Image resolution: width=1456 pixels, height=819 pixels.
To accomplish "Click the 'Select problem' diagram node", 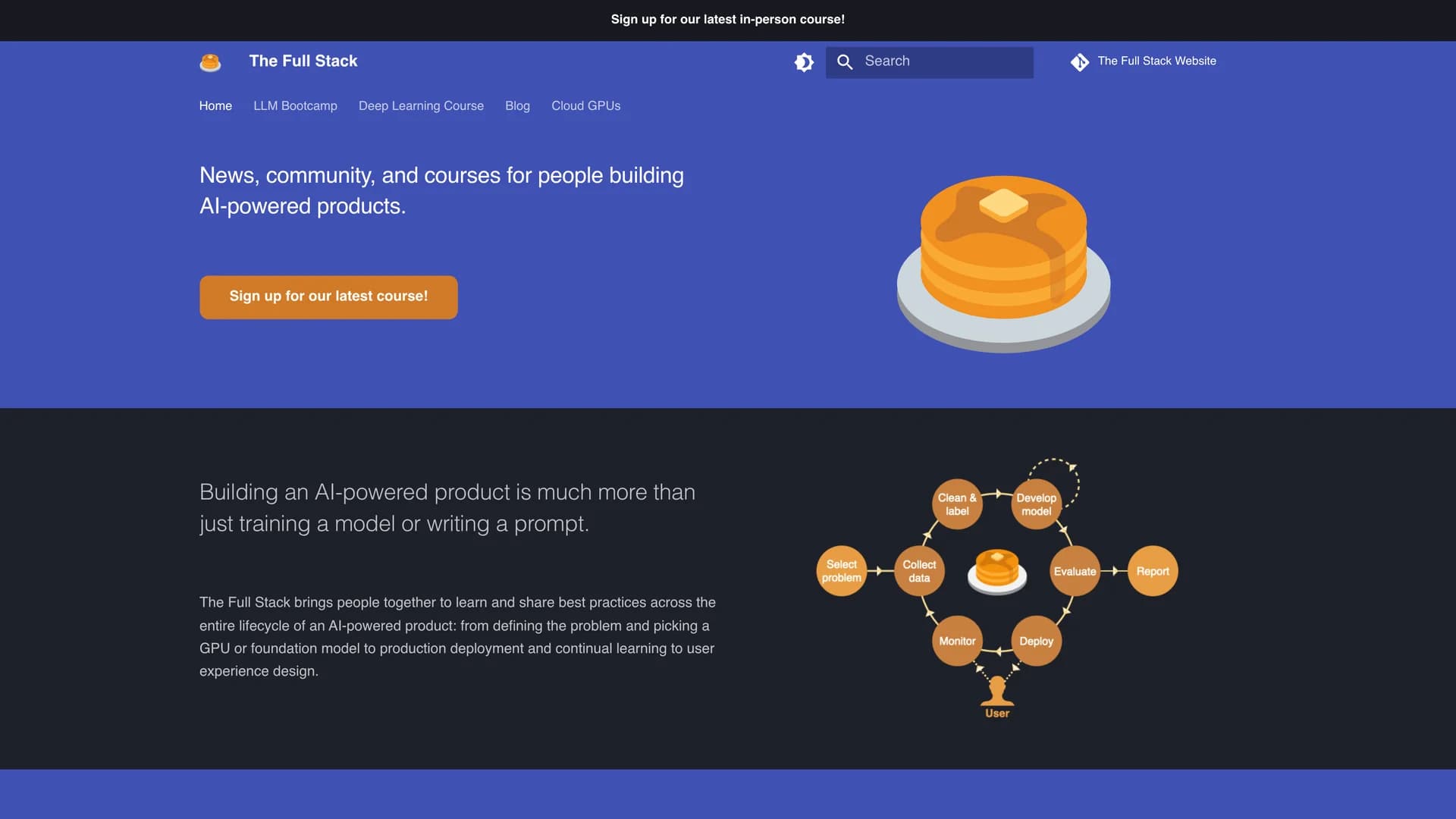I will pyautogui.click(x=841, y=571).
